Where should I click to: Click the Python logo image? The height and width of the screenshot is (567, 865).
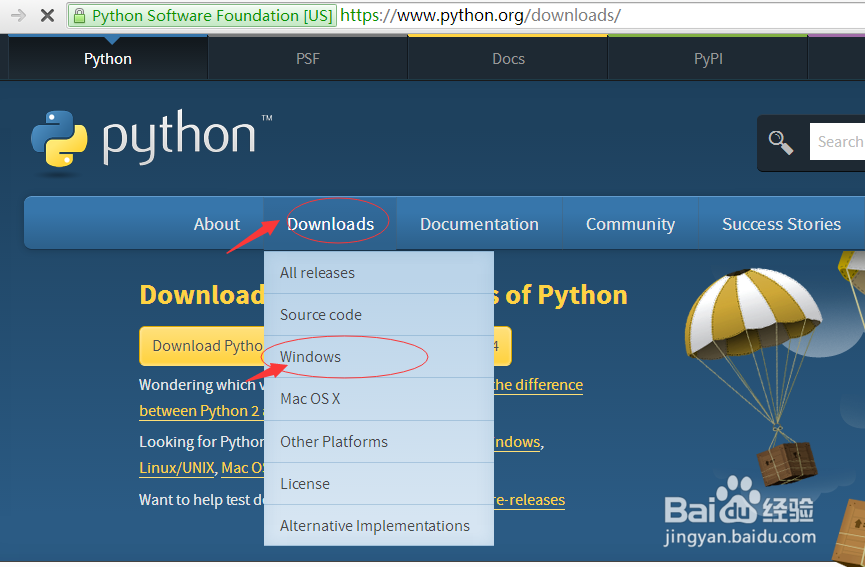(x=151, y=141)
